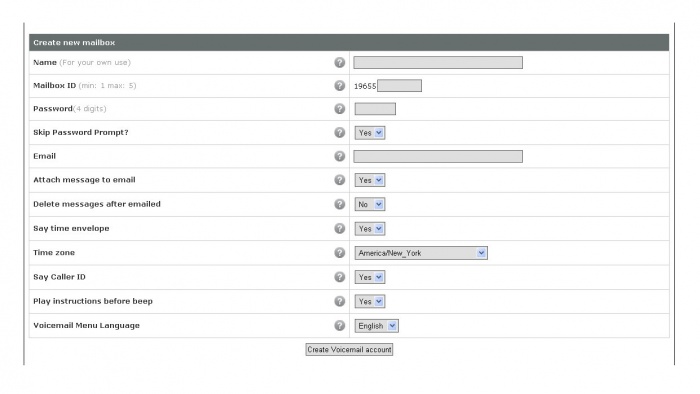Open help for Attach message to email
The width and height of the screenshot is (700, 394).
(x=340, y=180)
